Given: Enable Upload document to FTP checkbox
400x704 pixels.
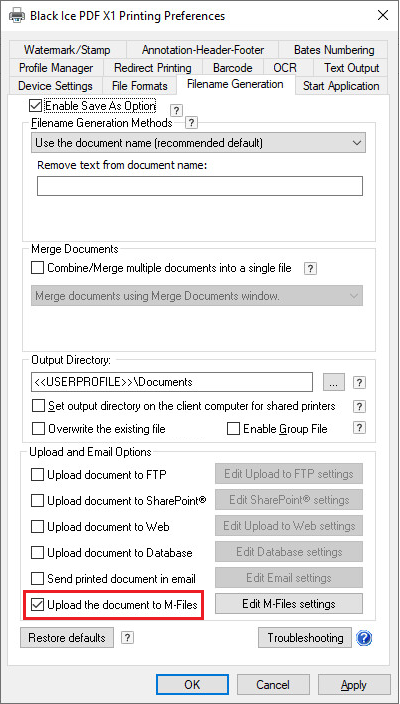Looking at the screenshot, I should coord(37,475).
